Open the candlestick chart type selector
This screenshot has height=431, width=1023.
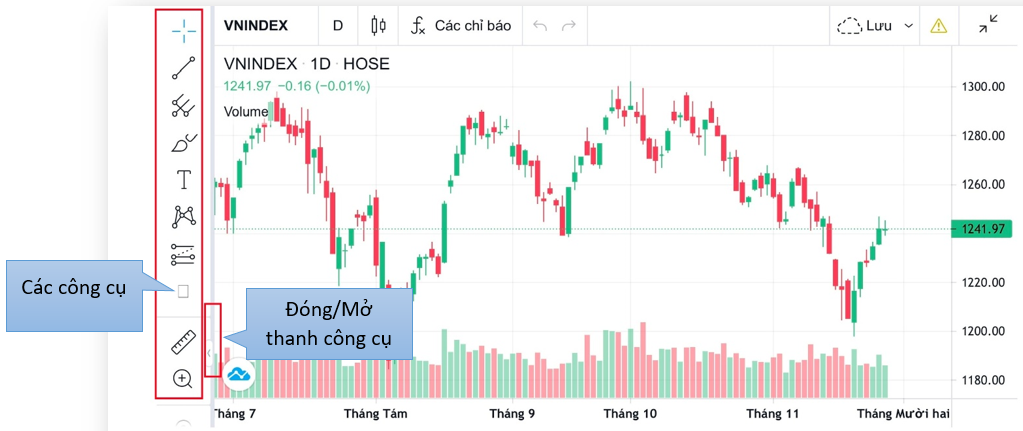click(x=378, y=26)
